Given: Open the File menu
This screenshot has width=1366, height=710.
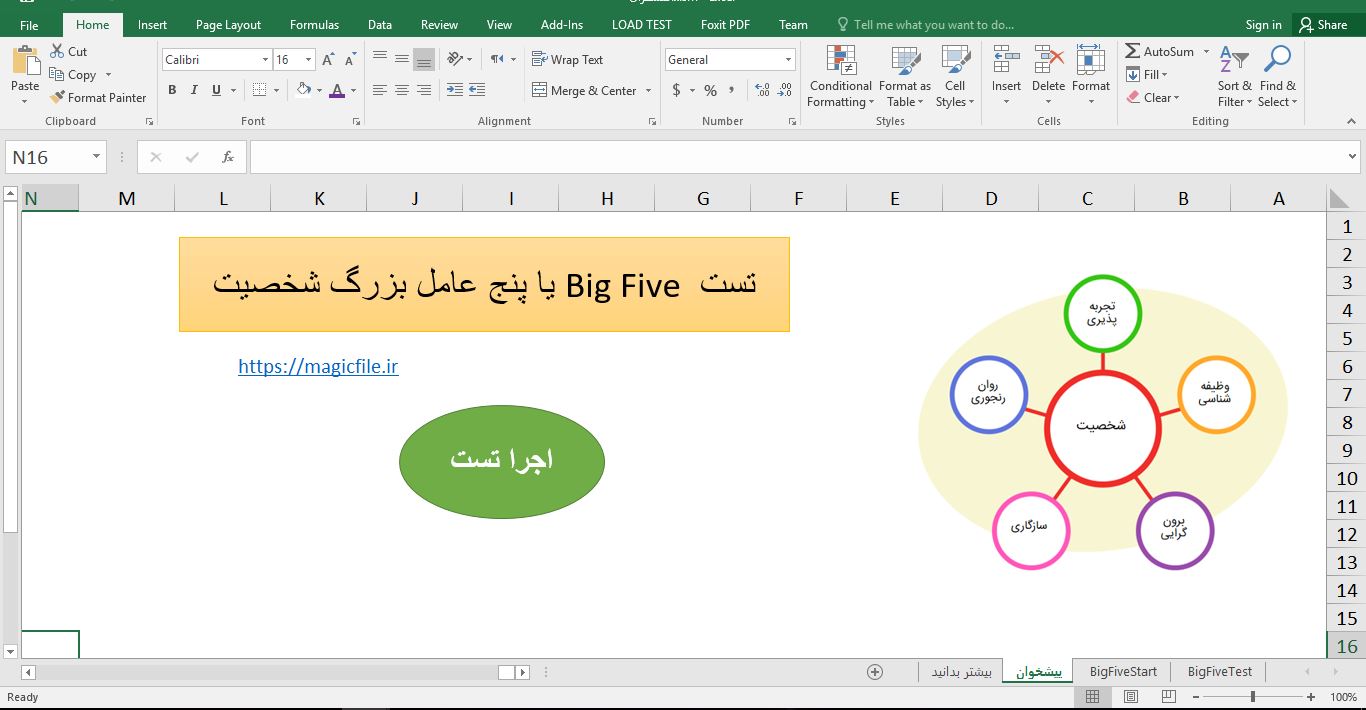Looking at the screenshot, I should pyautogui.click(x=29, y=25).
